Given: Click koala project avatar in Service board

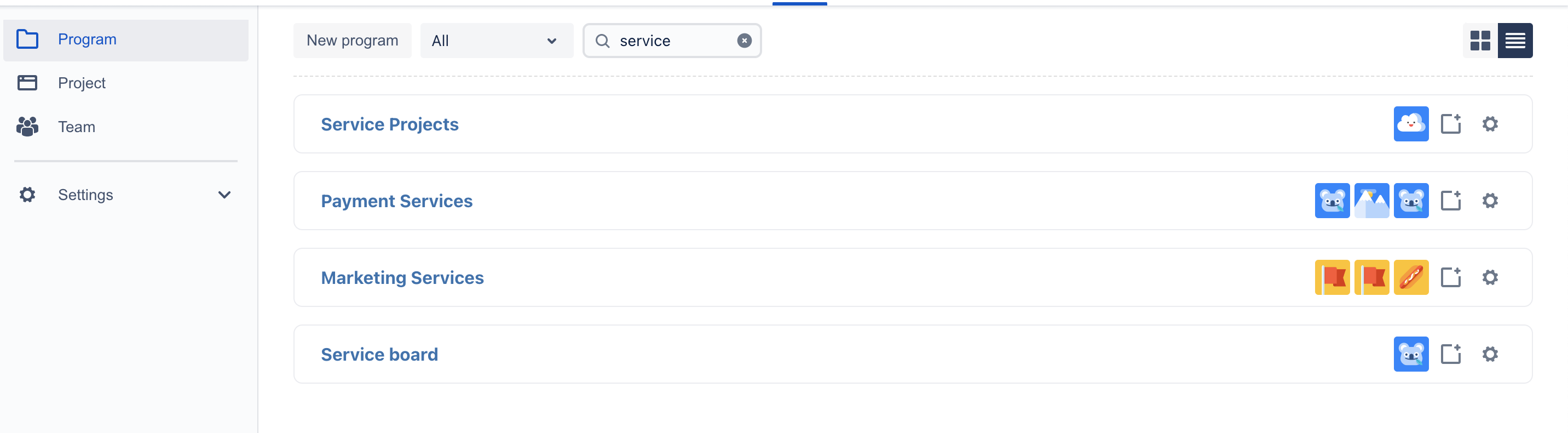Looking at the screenshot, I should click(x=1410, y=355).
